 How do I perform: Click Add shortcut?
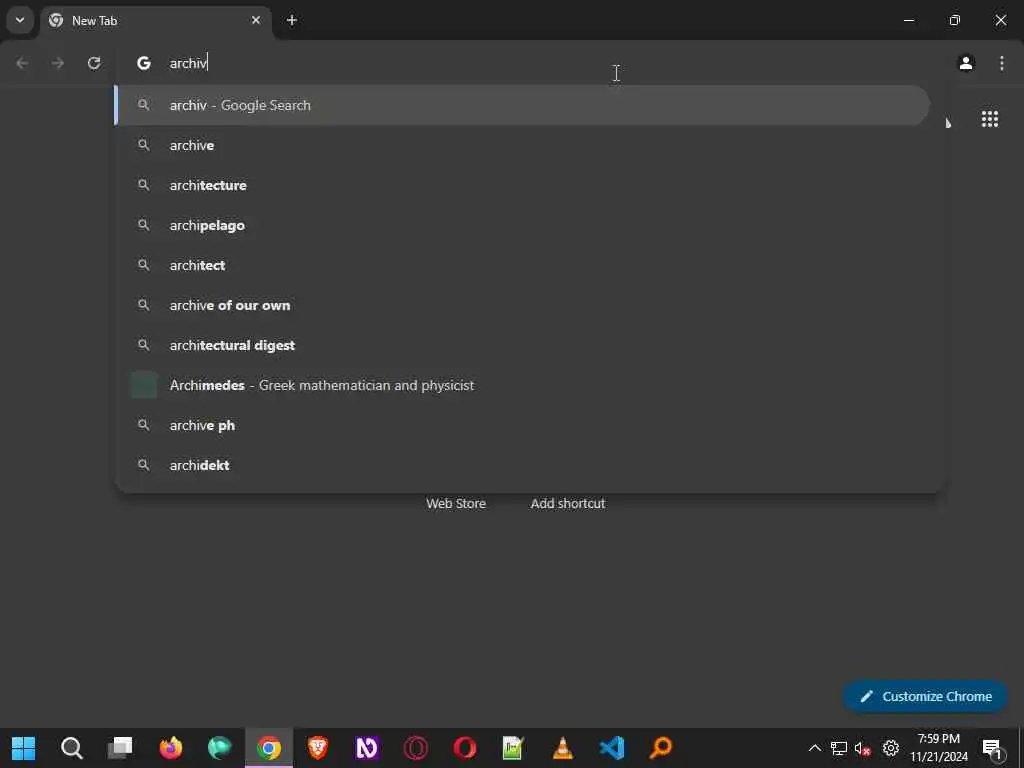point(568,504)
